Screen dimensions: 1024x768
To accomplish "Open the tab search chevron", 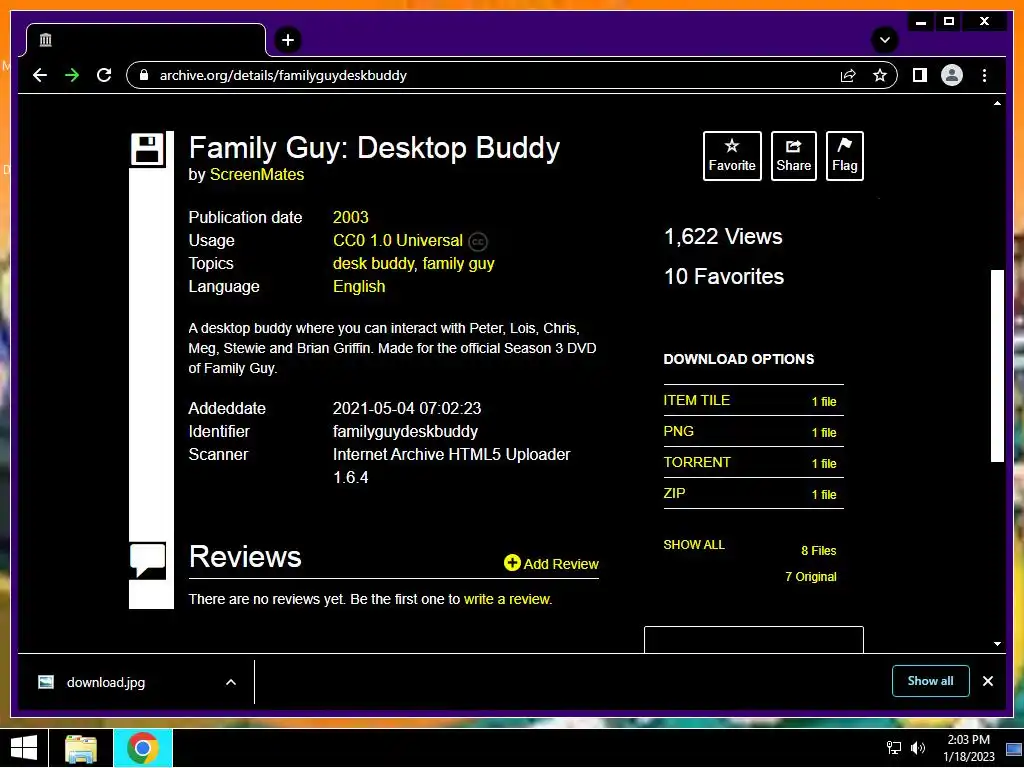I will 884,40.
